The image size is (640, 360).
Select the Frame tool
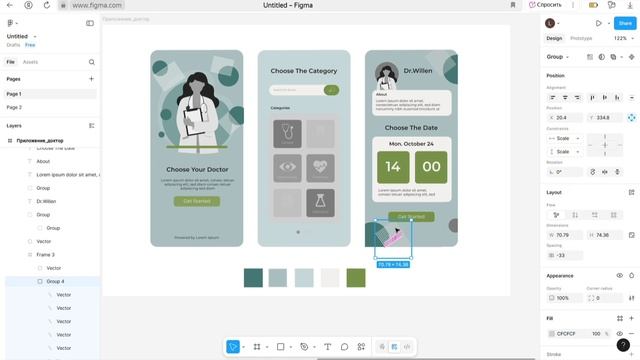coord(257,347)
